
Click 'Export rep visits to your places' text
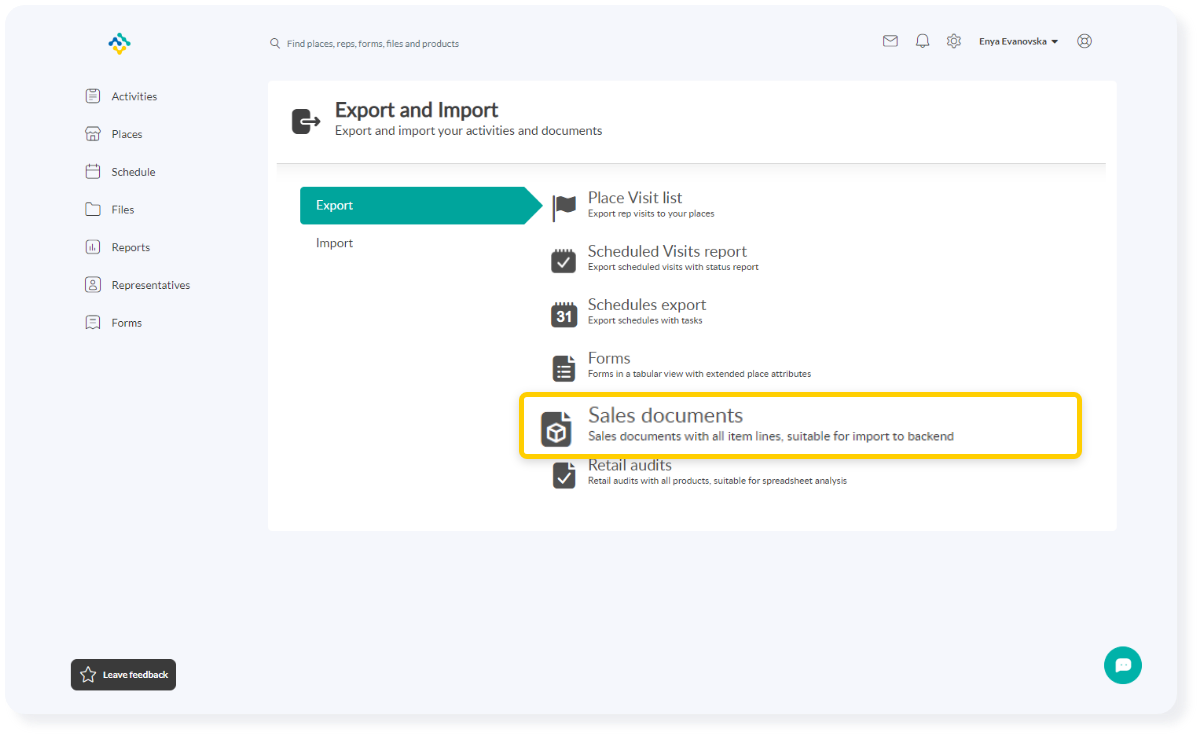click(651, 214)
